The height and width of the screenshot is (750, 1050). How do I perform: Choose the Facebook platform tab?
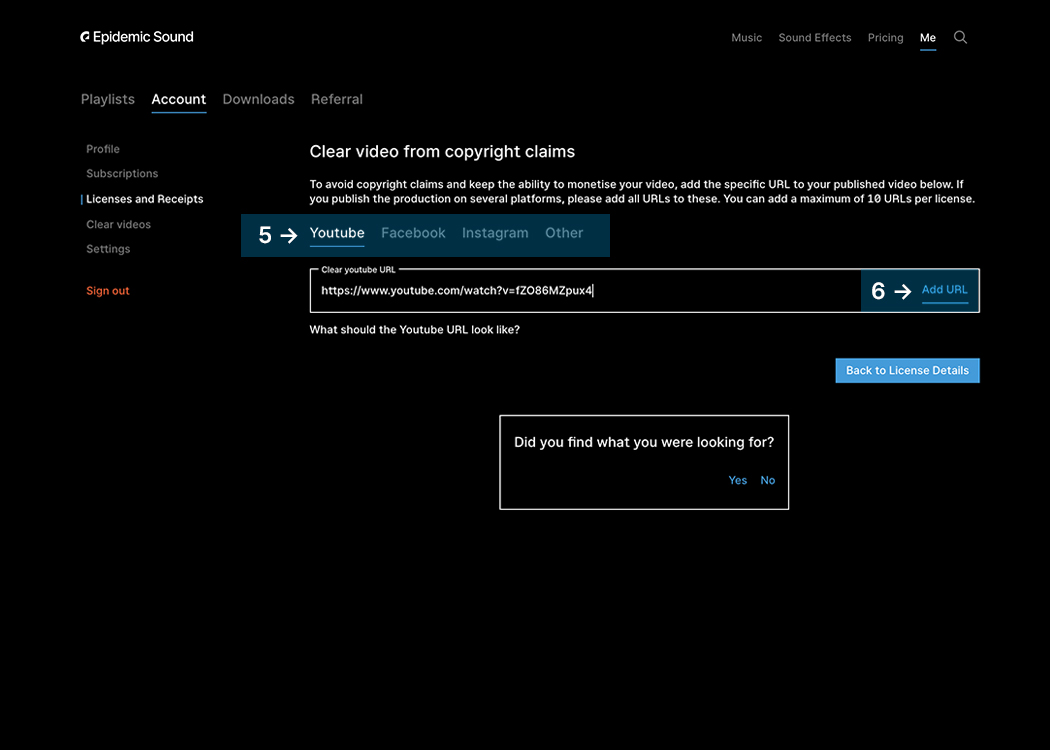[x=413, y=233]
